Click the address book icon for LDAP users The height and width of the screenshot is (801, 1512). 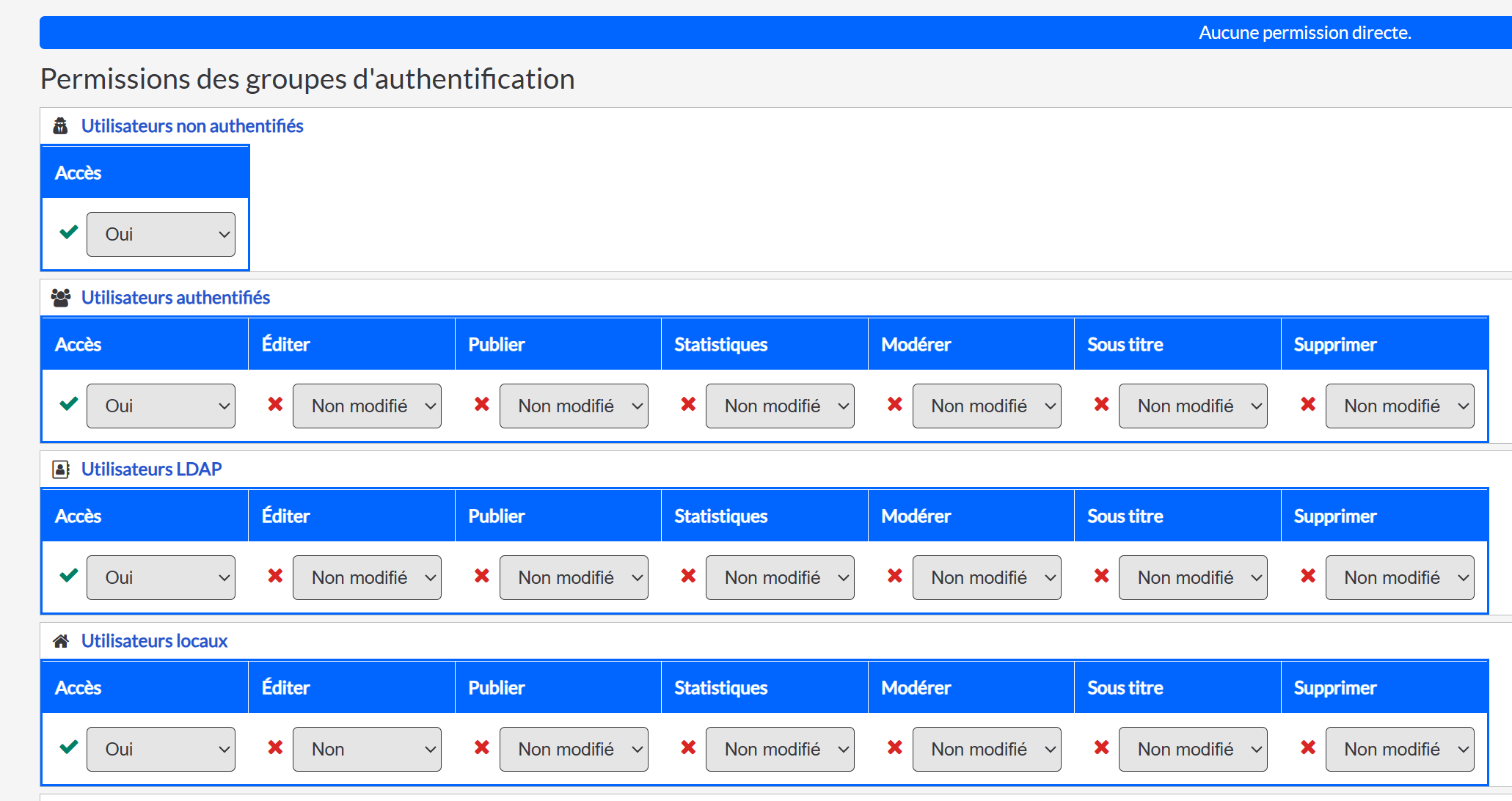pos(61,469)
